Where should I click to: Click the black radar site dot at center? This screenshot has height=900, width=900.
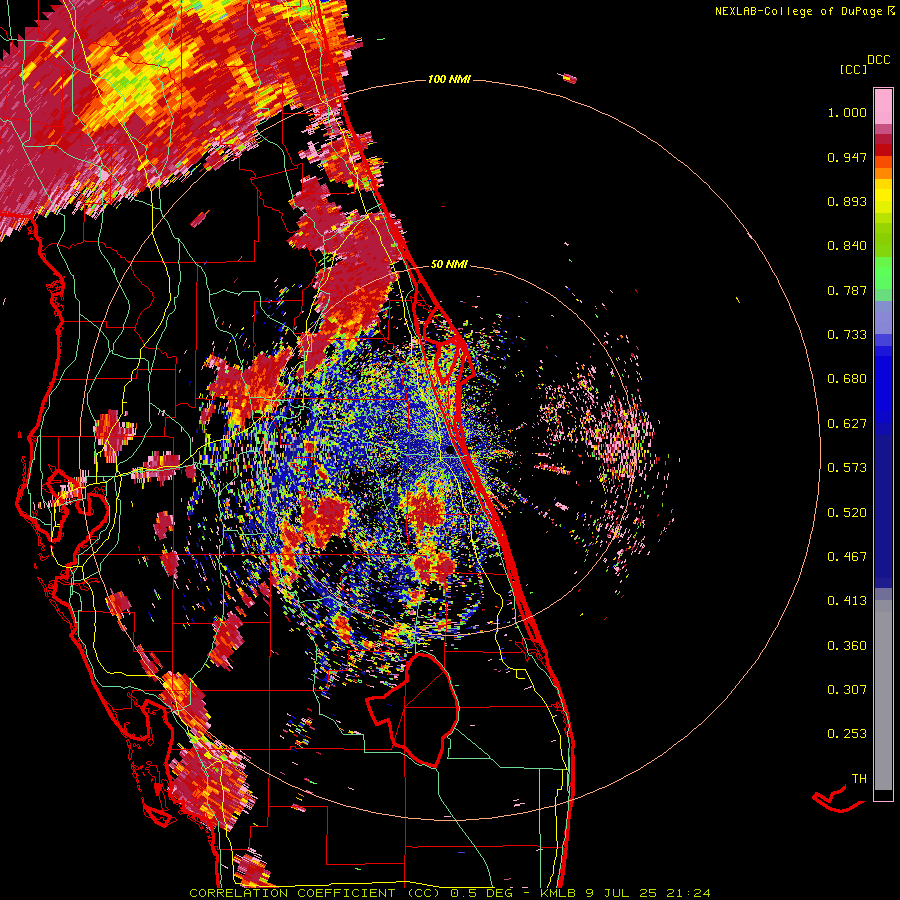click(449, 450)
